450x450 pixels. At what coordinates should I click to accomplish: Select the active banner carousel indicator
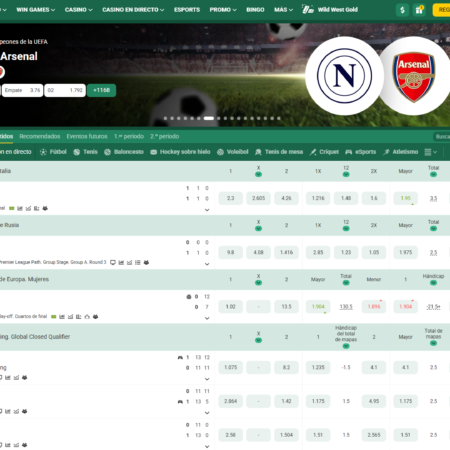(209, 118)
